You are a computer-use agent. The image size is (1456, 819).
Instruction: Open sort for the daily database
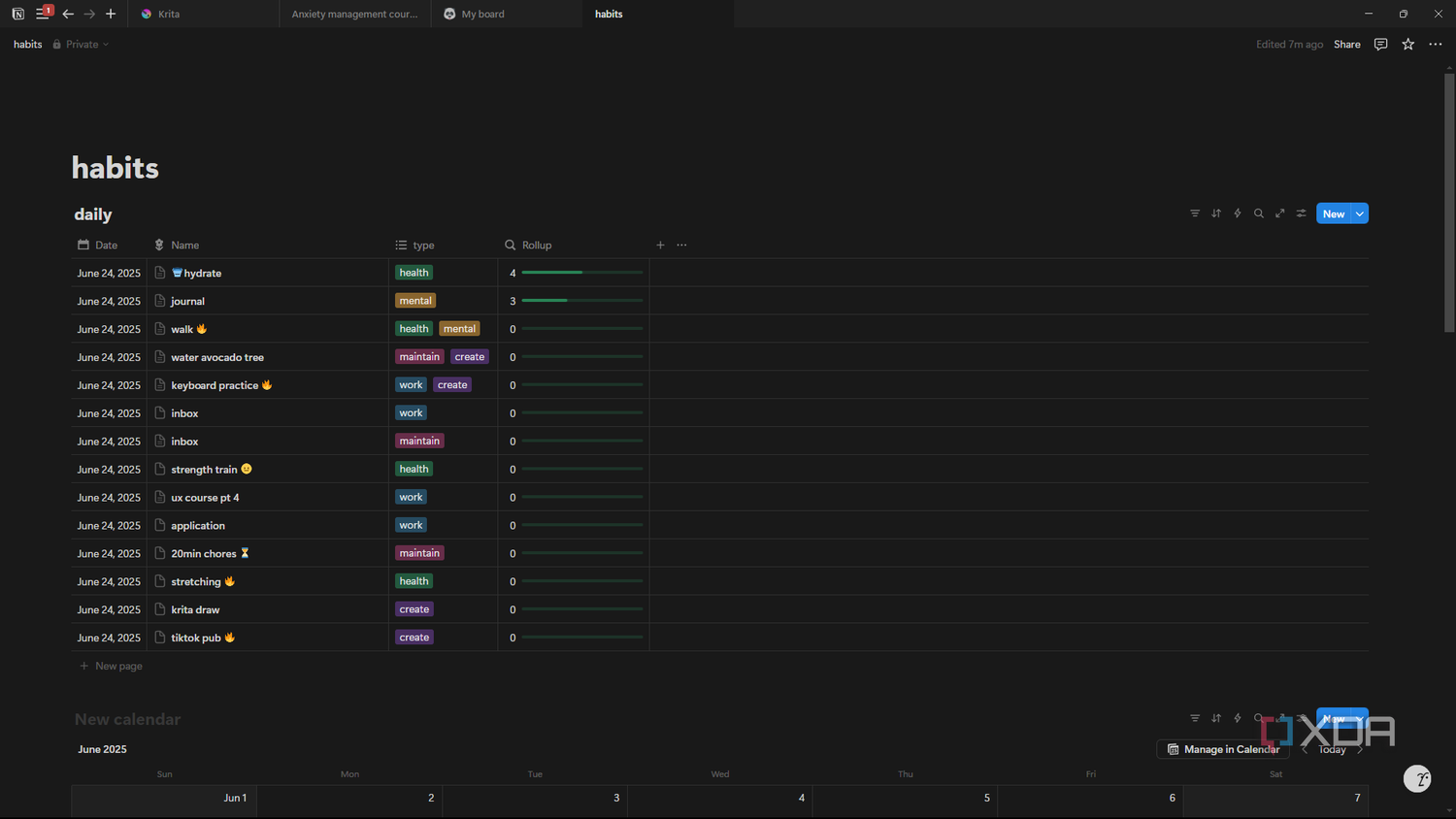point(1216,213)
